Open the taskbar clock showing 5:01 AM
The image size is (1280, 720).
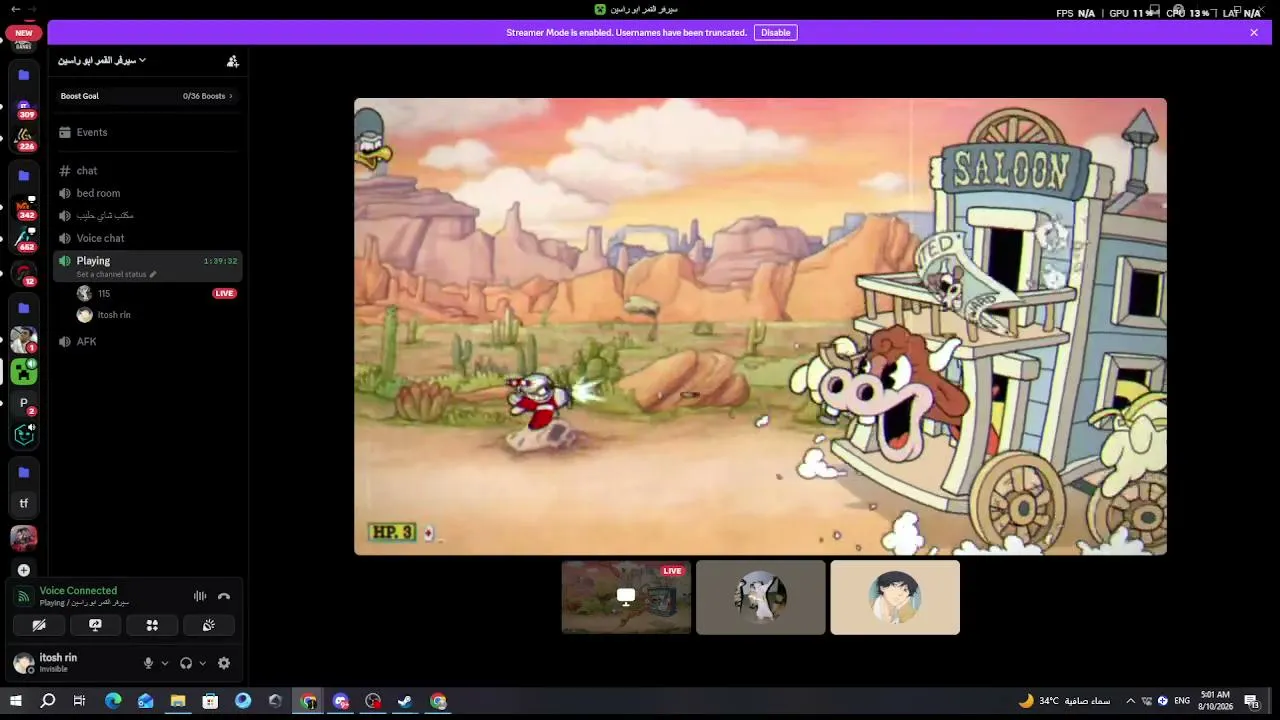click(x=1215, y=700)
